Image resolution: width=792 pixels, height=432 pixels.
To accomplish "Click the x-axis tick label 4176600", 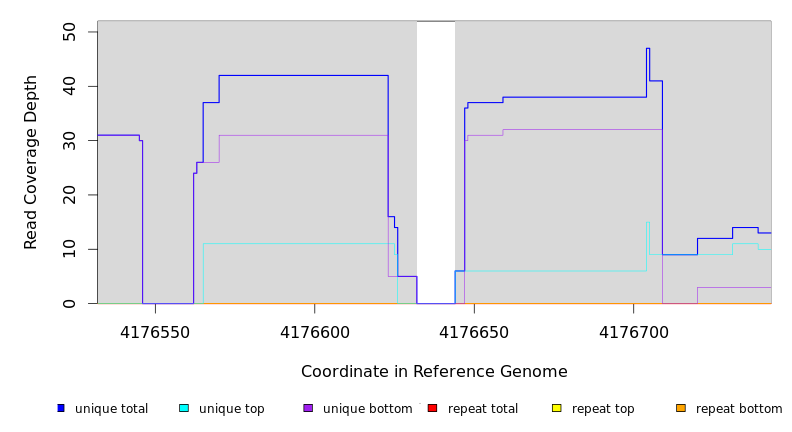I will [314, 331].
